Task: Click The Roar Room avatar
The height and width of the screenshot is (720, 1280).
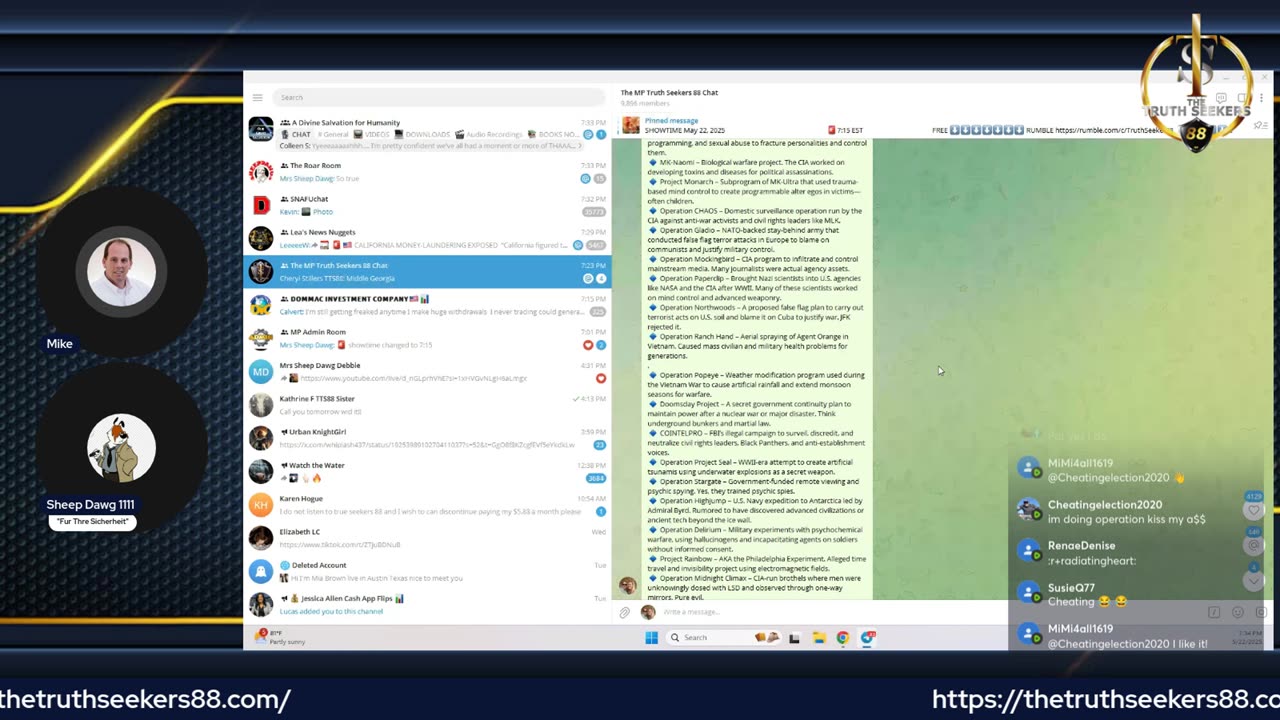Action: click(261, 171)
